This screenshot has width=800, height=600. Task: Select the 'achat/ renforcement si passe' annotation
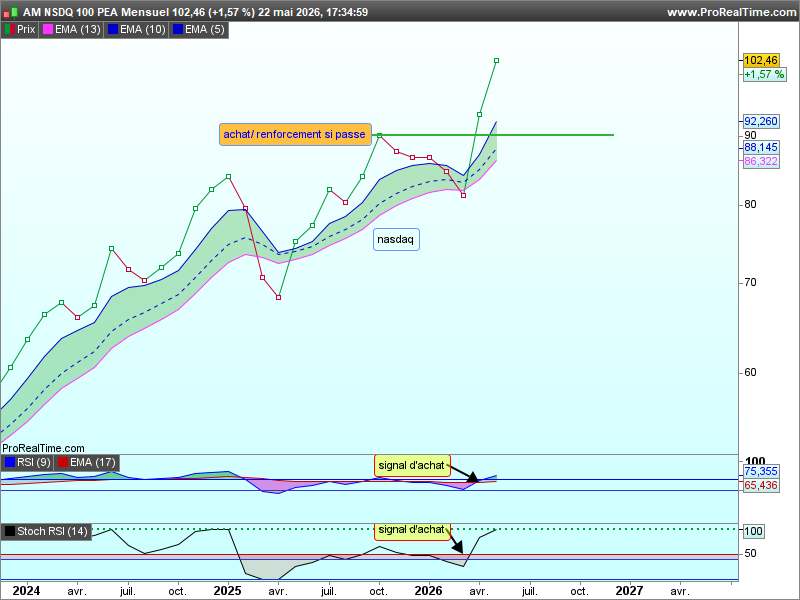click(295, 135)
